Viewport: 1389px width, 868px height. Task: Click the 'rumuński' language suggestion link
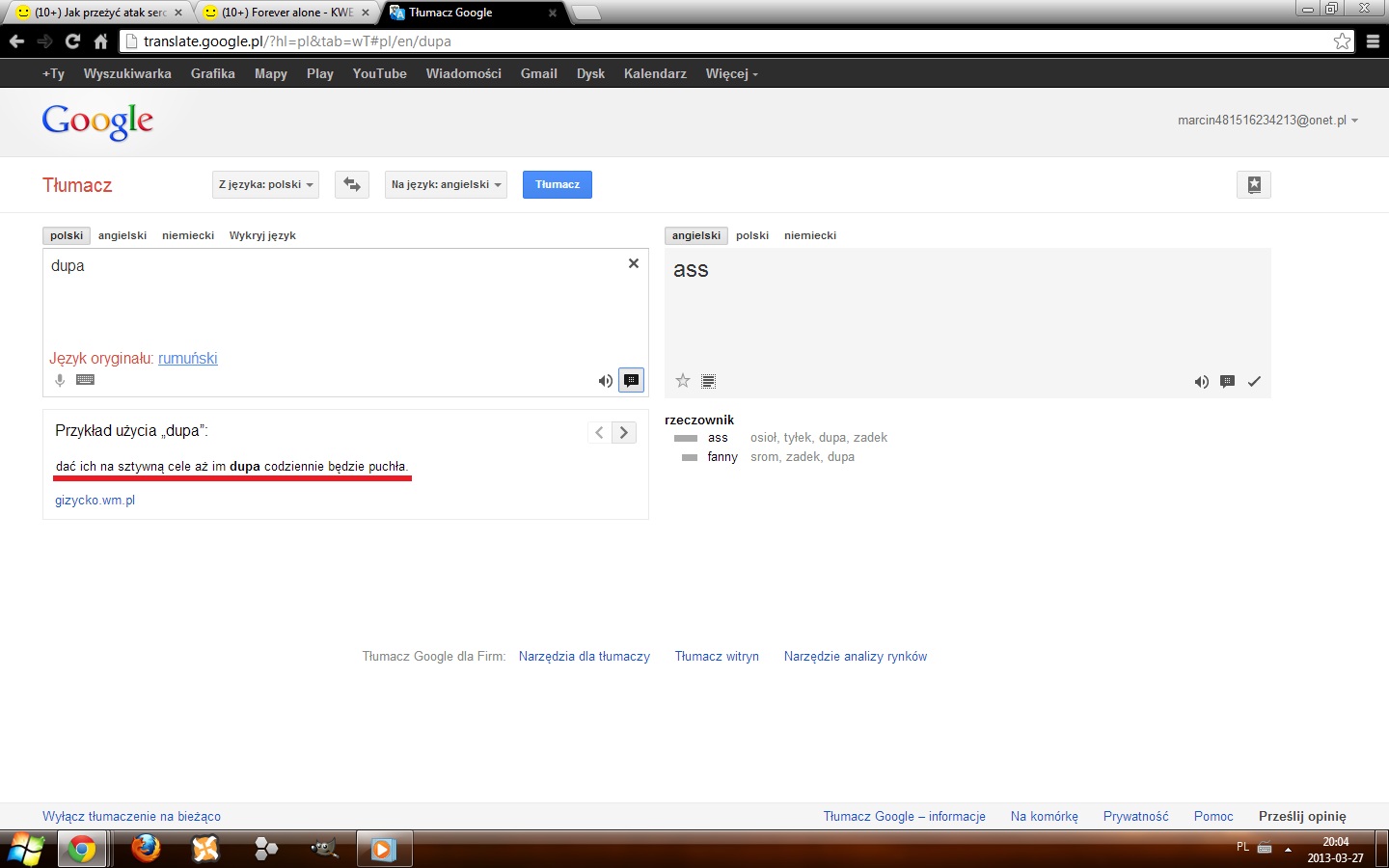(187, 358)
